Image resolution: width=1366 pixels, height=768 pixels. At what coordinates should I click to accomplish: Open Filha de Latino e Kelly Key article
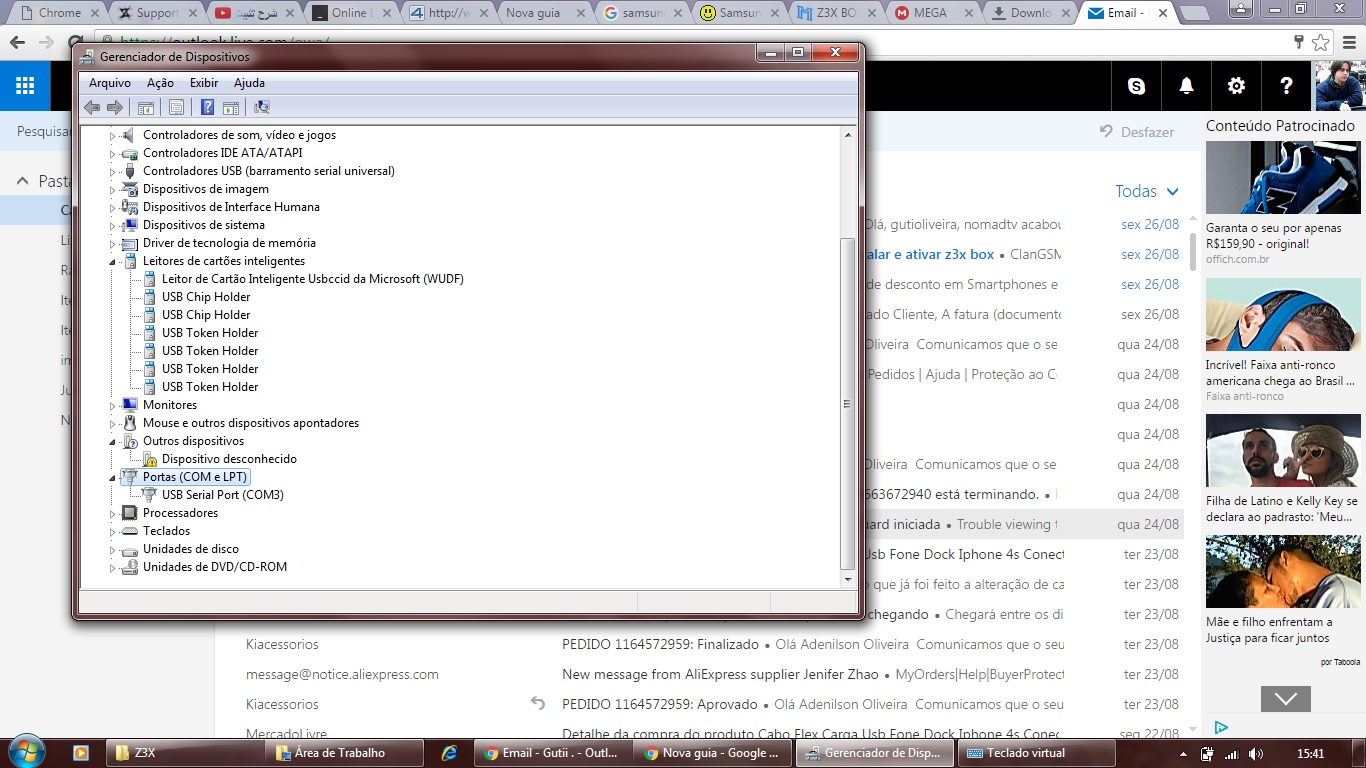click(x=1281, y=509)
